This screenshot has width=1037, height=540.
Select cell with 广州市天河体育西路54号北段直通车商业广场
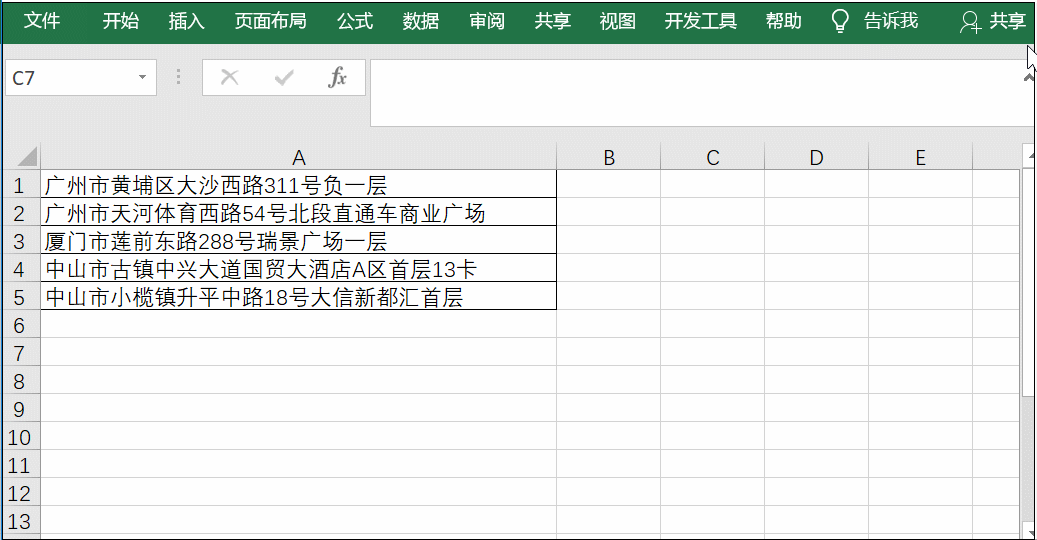pyautogui.click(x=298, y=213)
